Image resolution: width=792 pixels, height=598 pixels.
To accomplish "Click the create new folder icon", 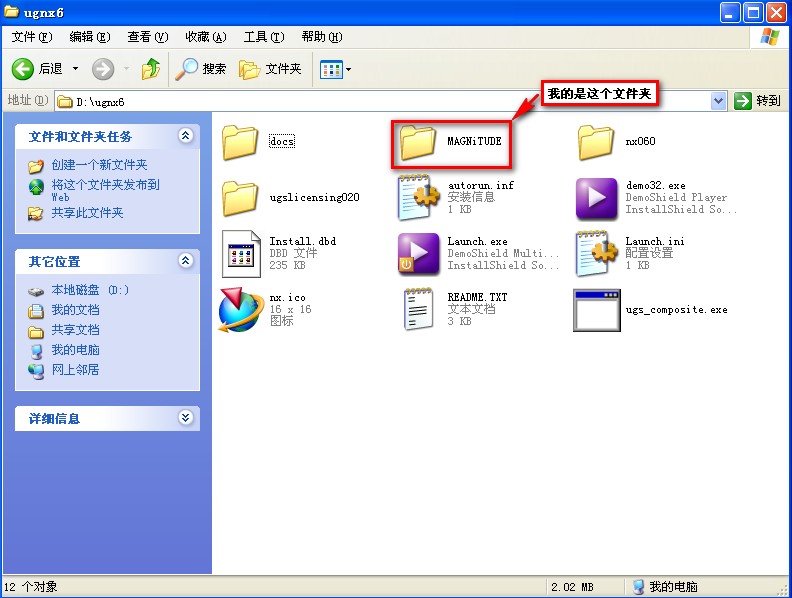I will click(x=36, y=166).
